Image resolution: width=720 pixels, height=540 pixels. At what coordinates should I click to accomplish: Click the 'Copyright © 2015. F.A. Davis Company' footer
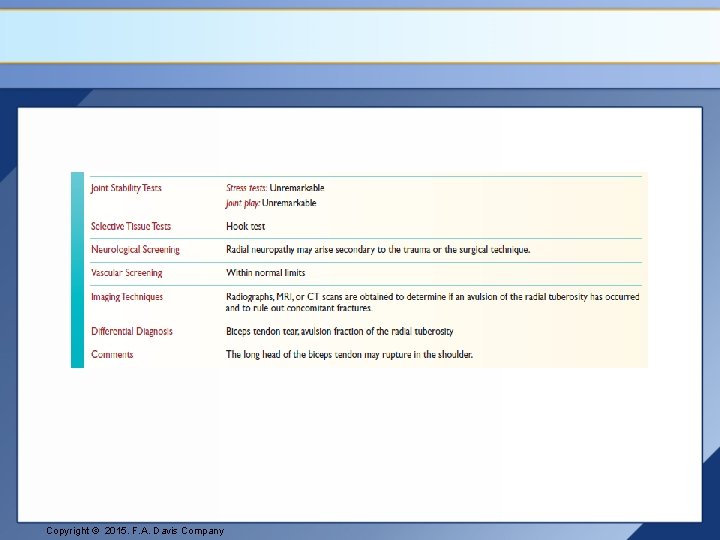click(135, 531)
